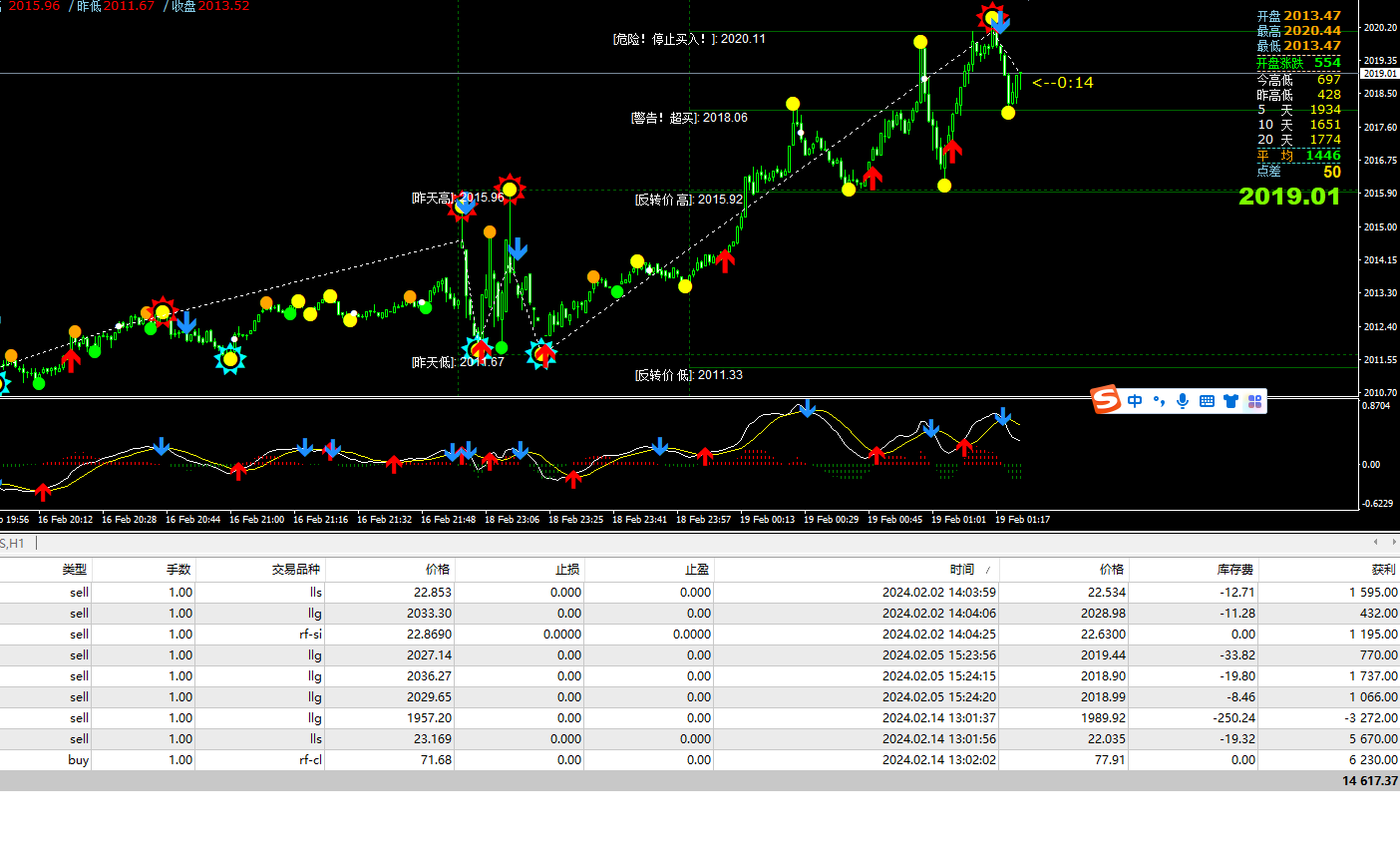Click the 收盘 2013.52 header text
This screenshot has height=858, width=1400.
[x=210, y=6]
